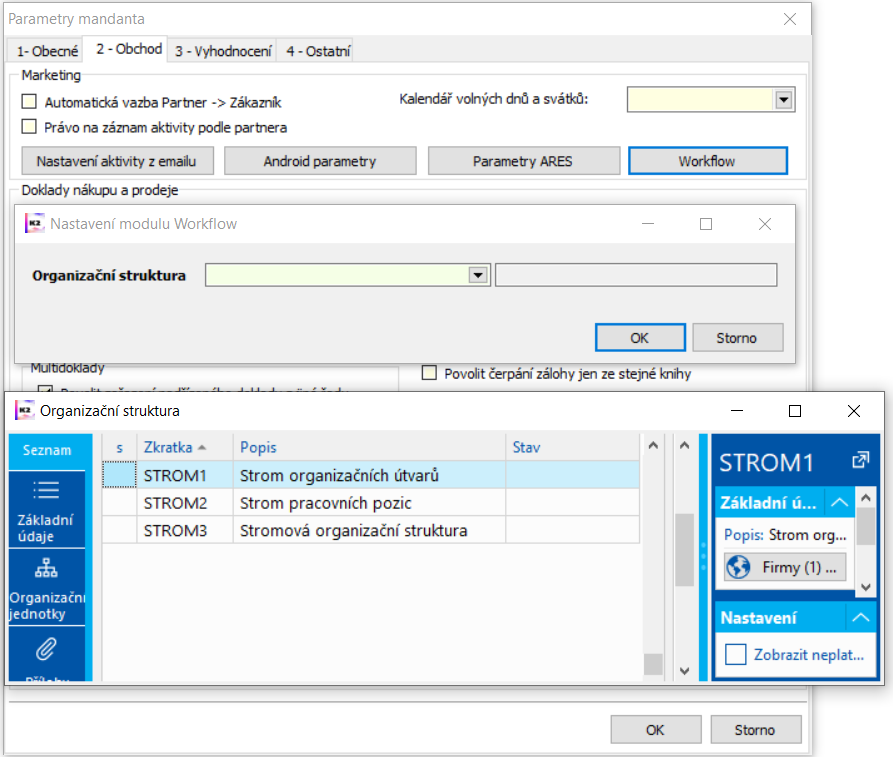This screenshot has width=893, height=757.
Task: Click the preview panel scrollbar up arrow
Action: tap(866, 497)
